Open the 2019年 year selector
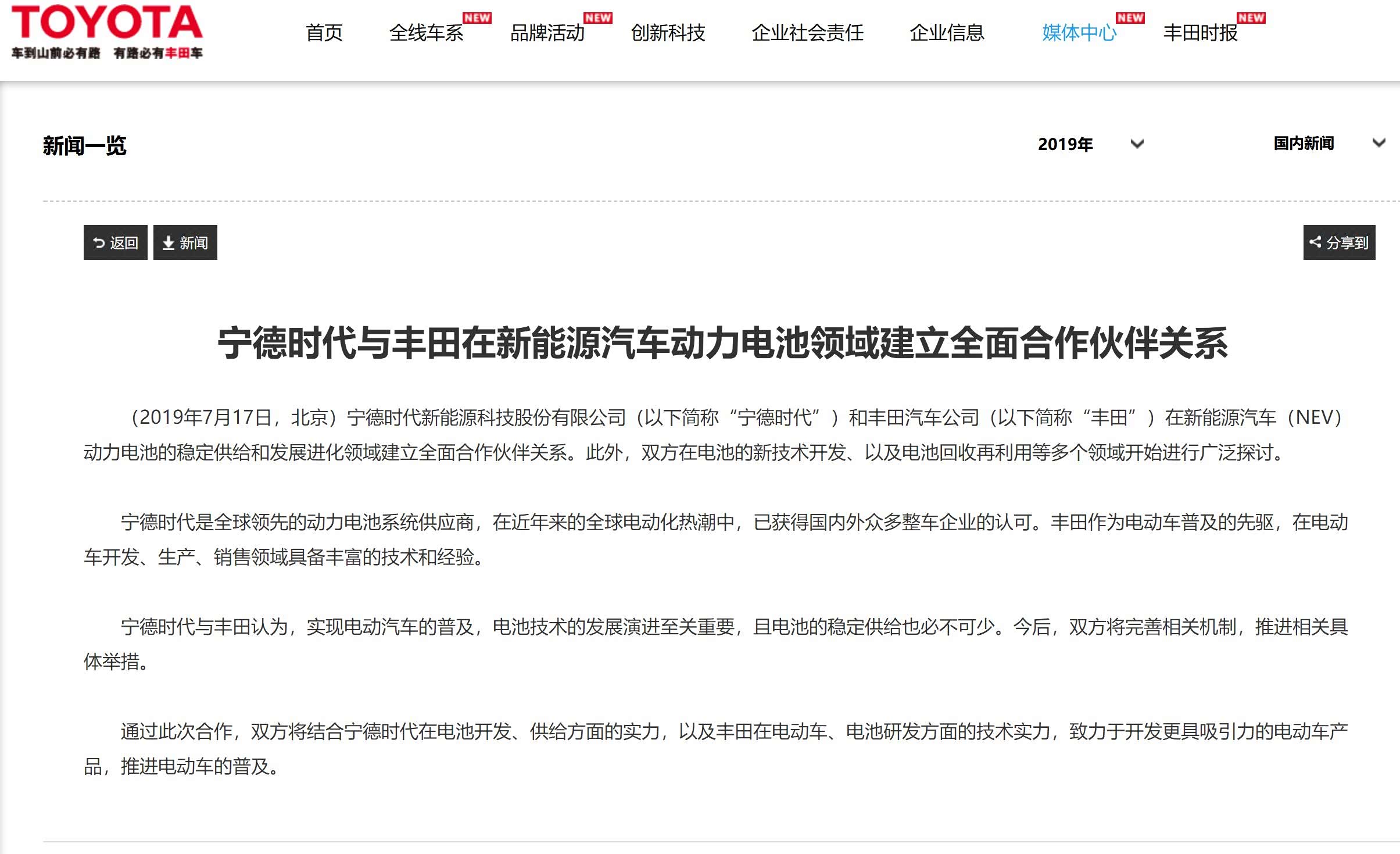The height and width of the screenshot is (854, 1400). click(1065, 144)
